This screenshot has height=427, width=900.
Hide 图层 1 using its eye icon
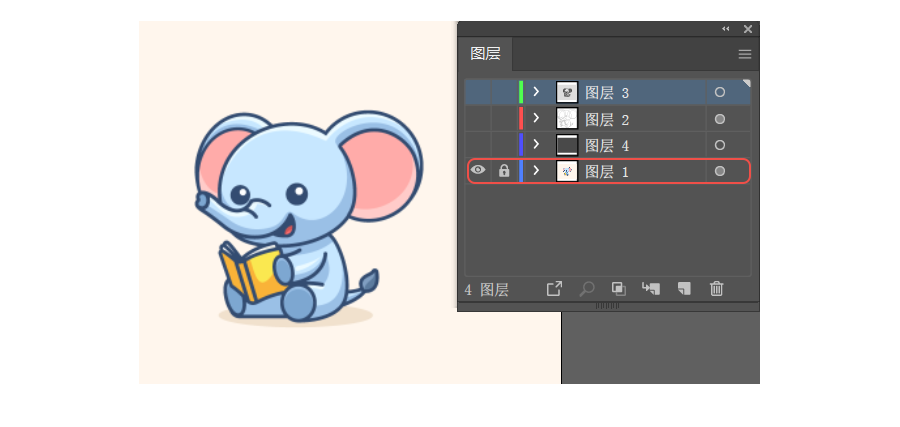click(x=478, y=170)
